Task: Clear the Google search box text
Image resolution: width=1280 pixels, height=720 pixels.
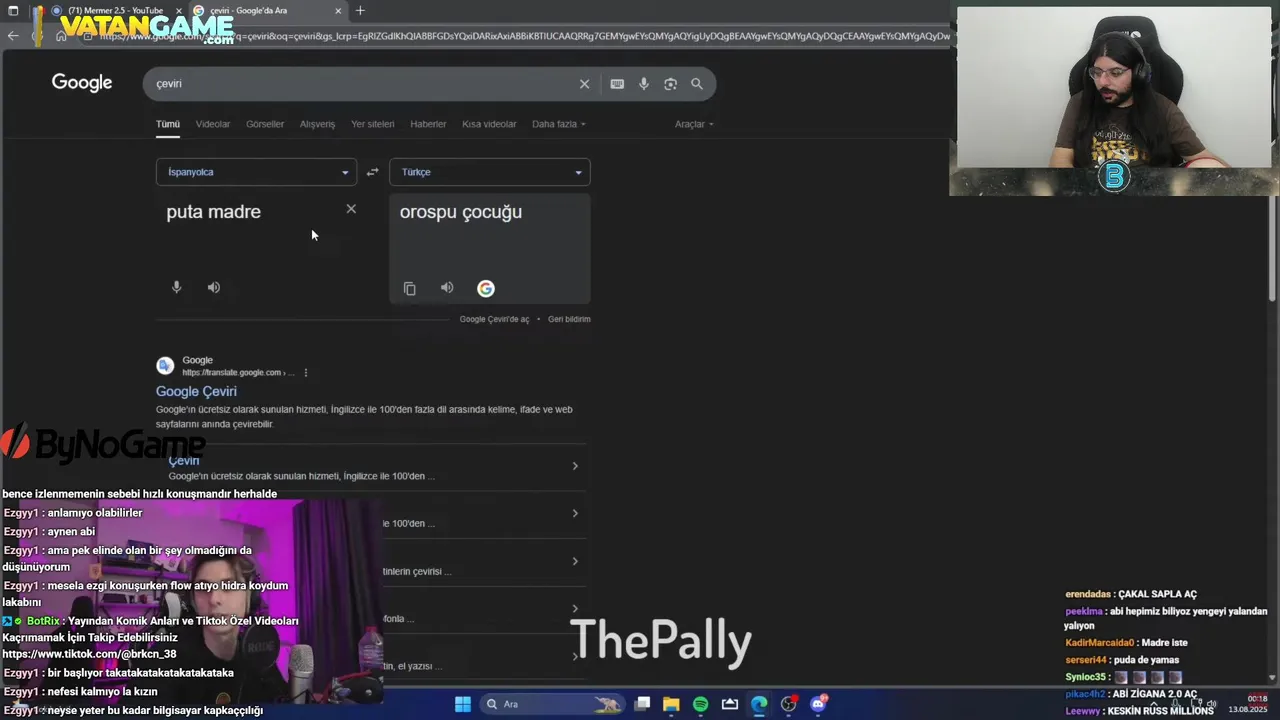Action: pos(584,84)
